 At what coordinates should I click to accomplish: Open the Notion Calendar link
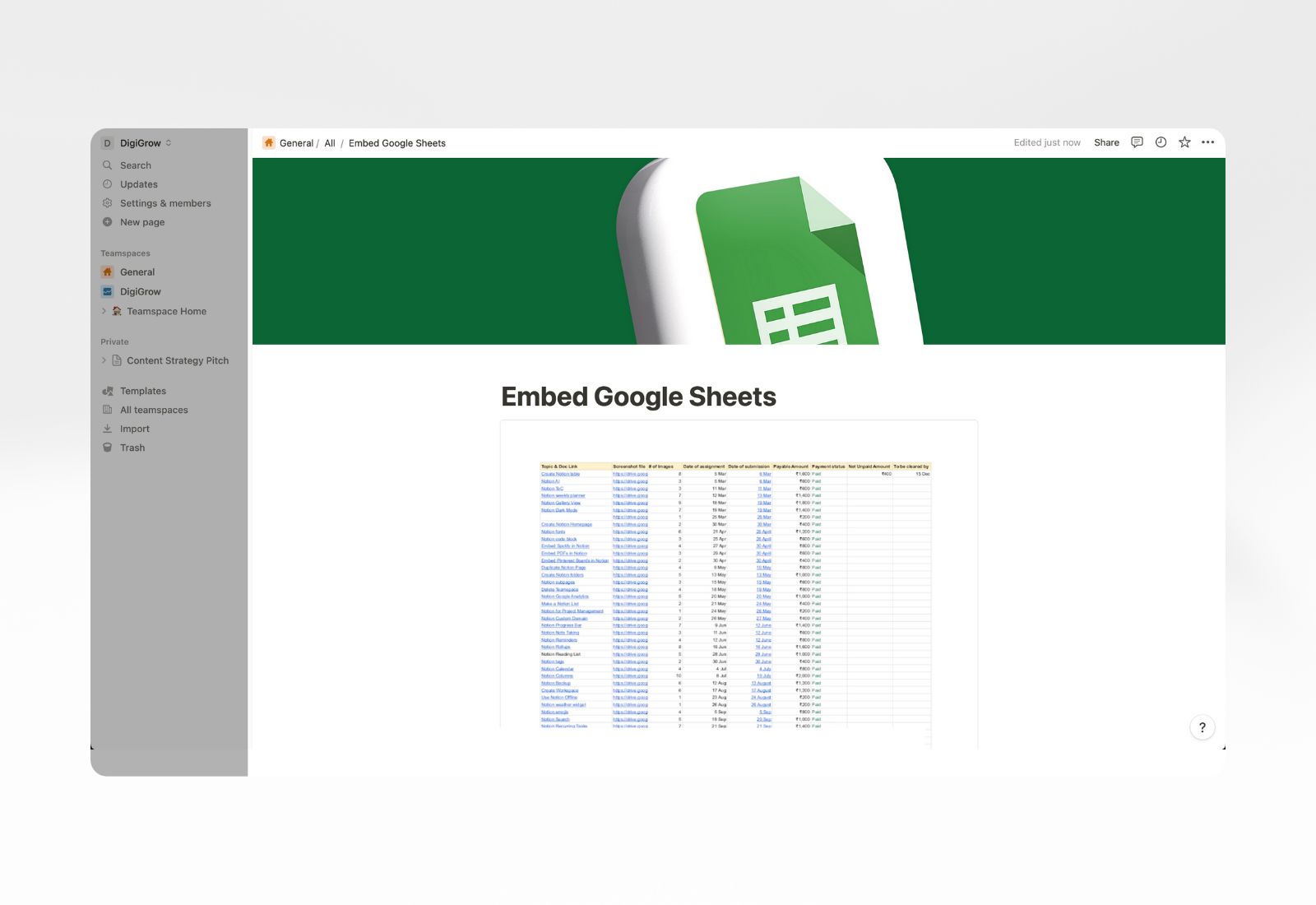[557, 669]
